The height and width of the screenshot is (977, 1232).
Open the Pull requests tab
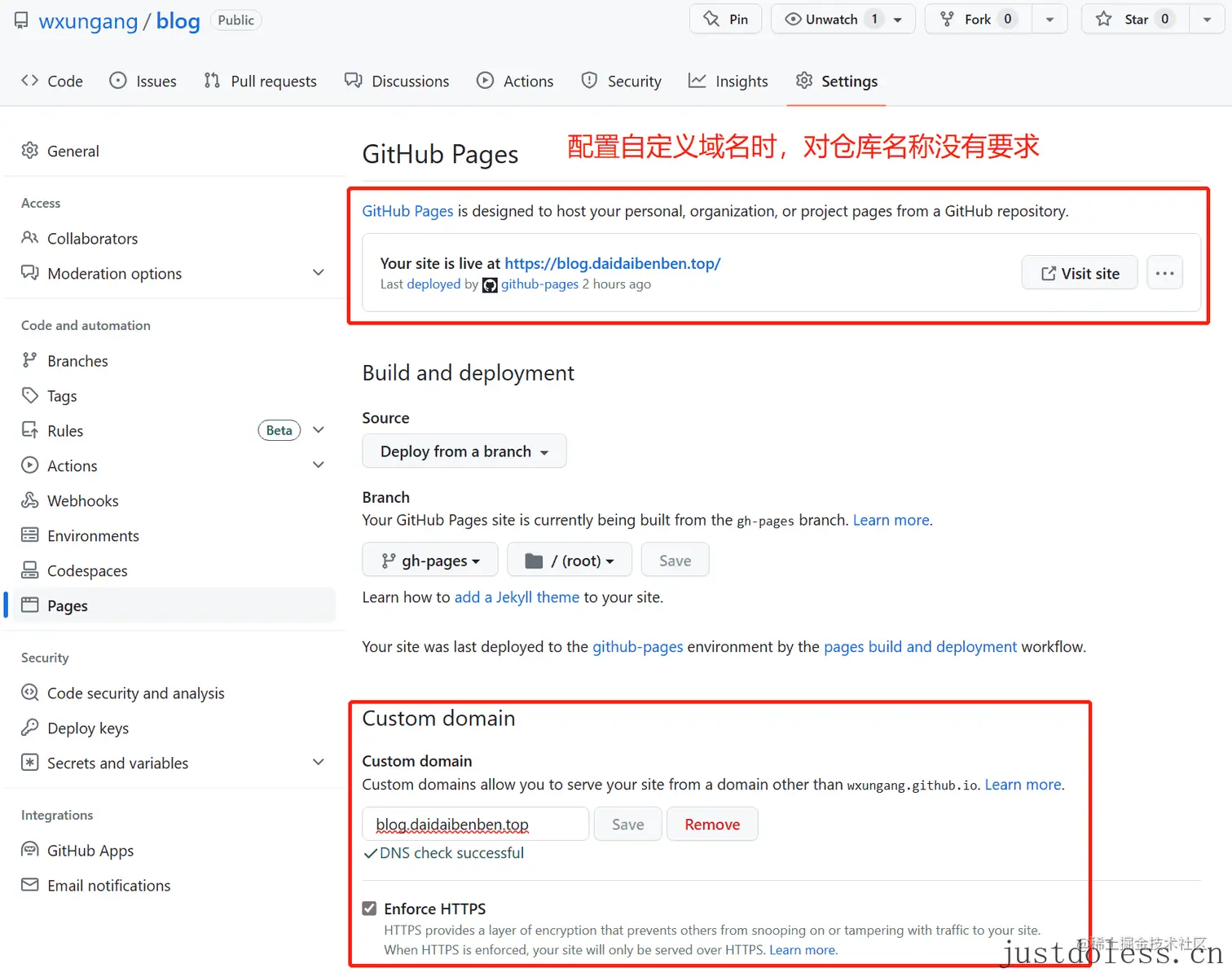tap(260, 81)
